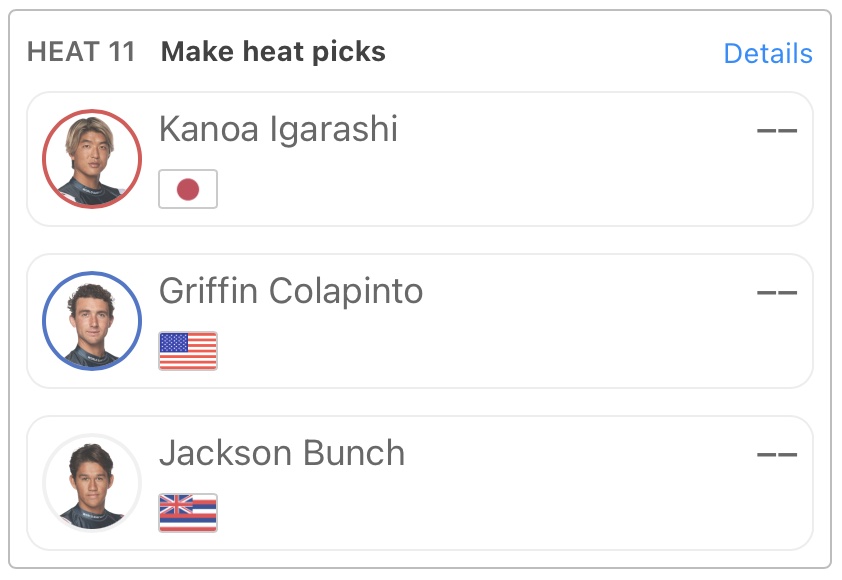This screenshot has height=580, width=842.
Task: Click the score dashes beside Kanoa Igarashi
Action: pos(777,131)
